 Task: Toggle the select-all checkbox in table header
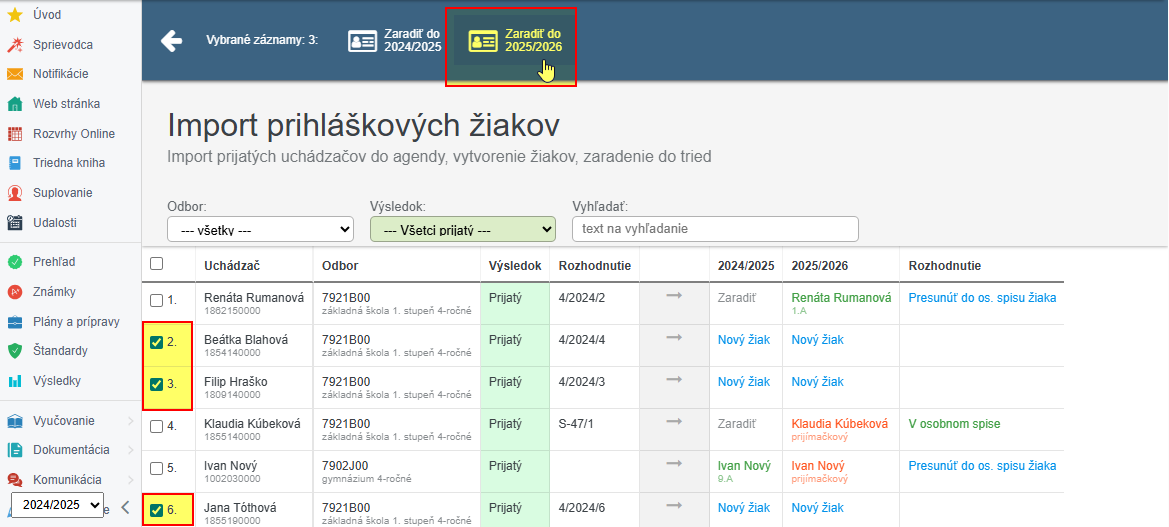click(x=156, y=263)
